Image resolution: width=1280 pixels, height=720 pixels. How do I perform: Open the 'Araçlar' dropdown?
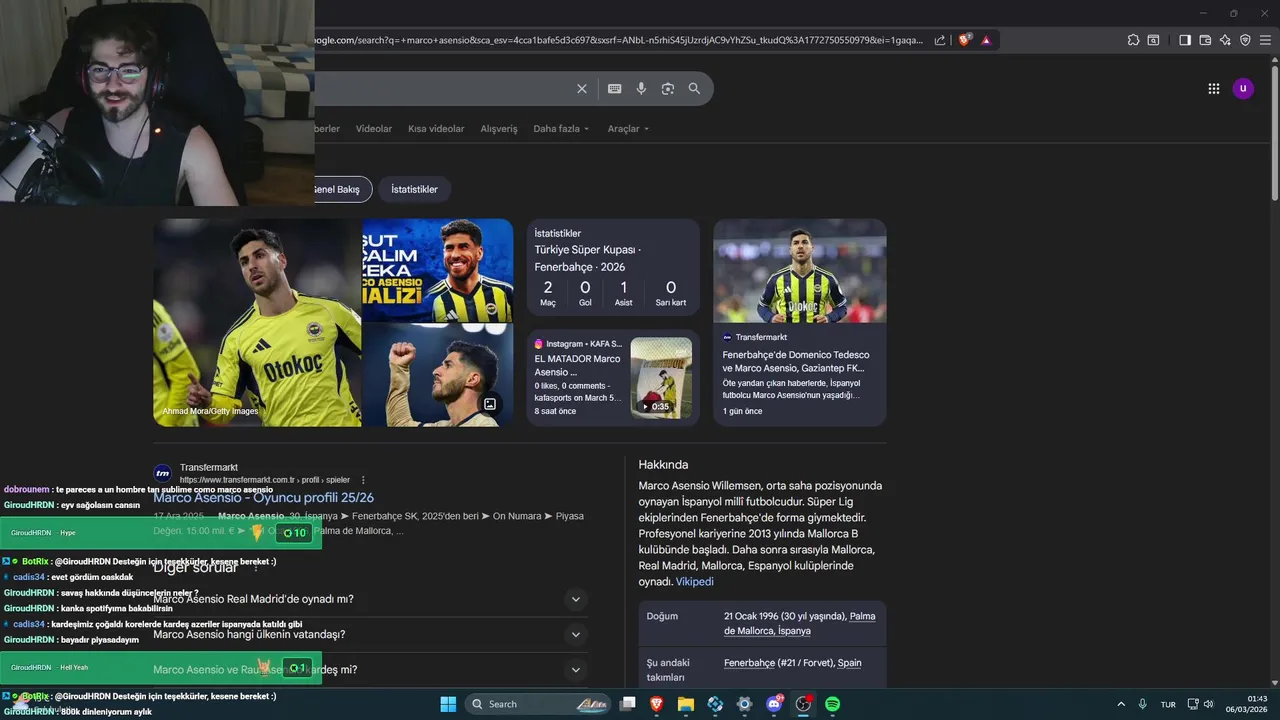628,129
